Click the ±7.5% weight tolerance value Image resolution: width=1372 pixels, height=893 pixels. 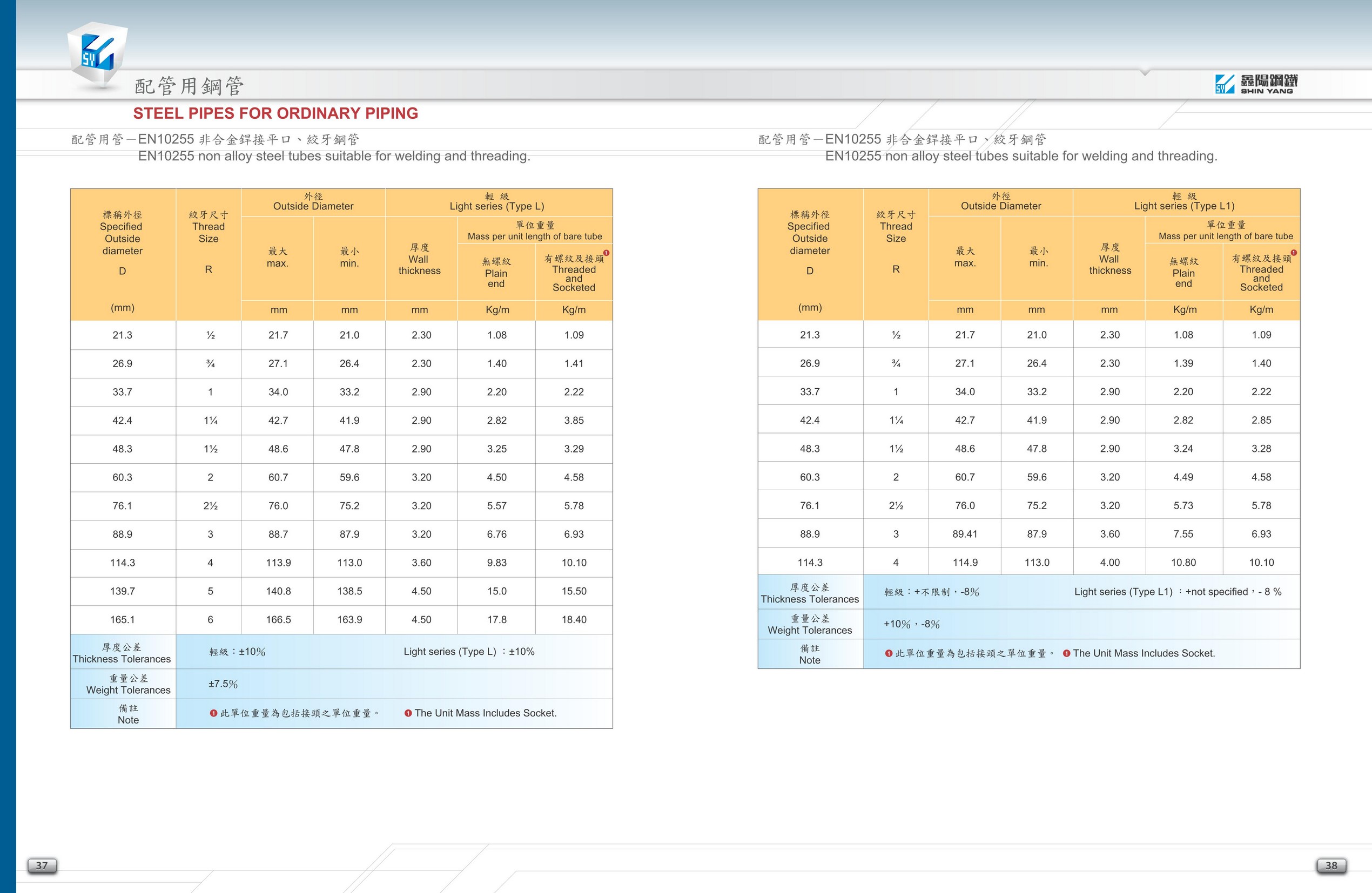click(x=223, y=684)
